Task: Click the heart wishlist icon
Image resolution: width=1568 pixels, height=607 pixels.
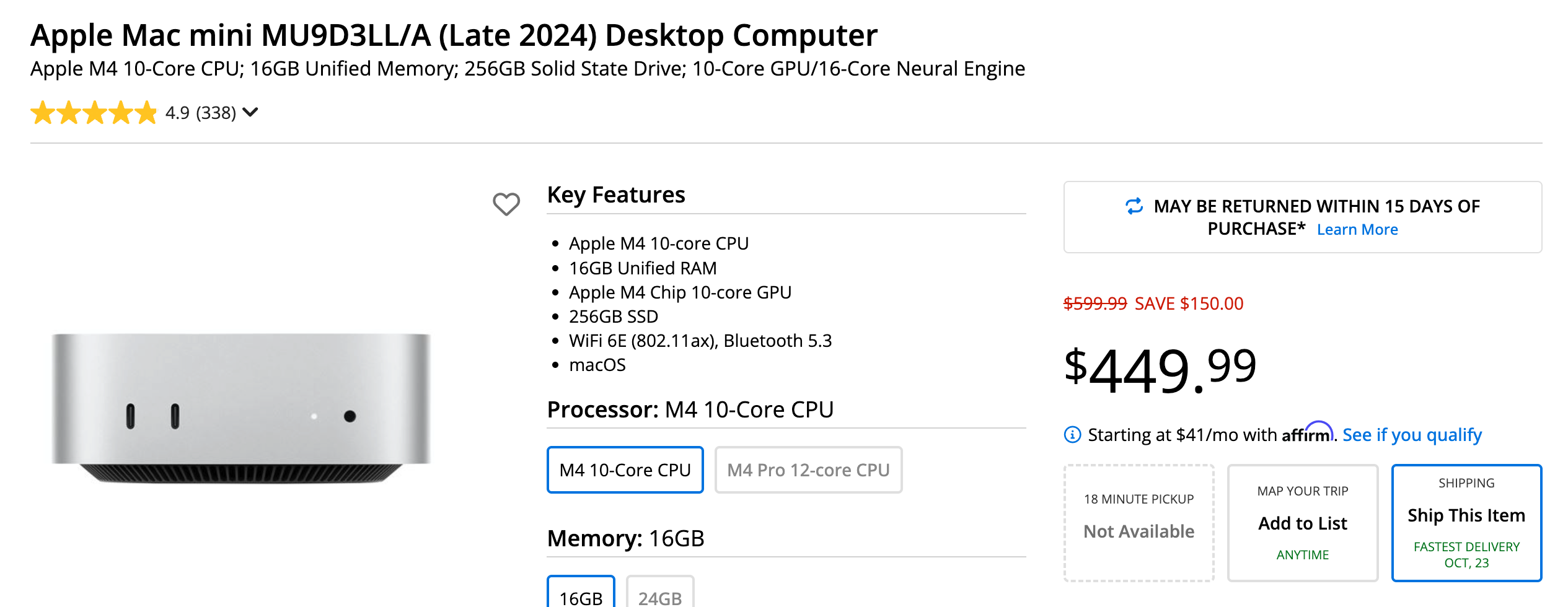Action: 506,204
